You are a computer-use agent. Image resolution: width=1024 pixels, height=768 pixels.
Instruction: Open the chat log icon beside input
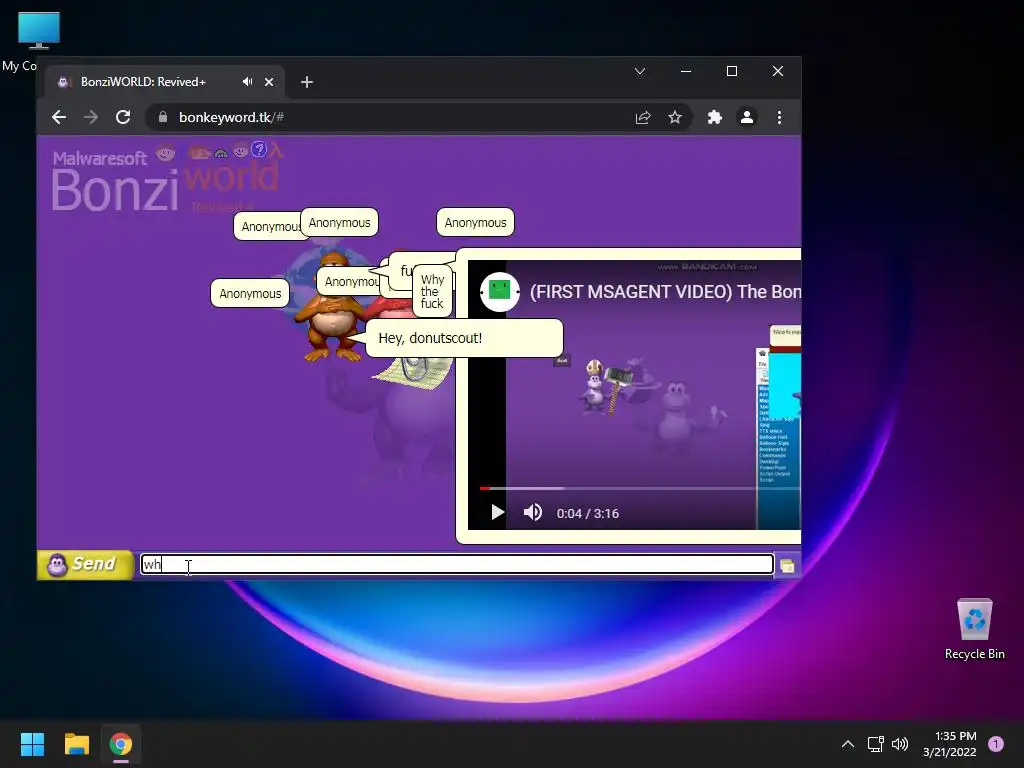(x=787, y=566)
